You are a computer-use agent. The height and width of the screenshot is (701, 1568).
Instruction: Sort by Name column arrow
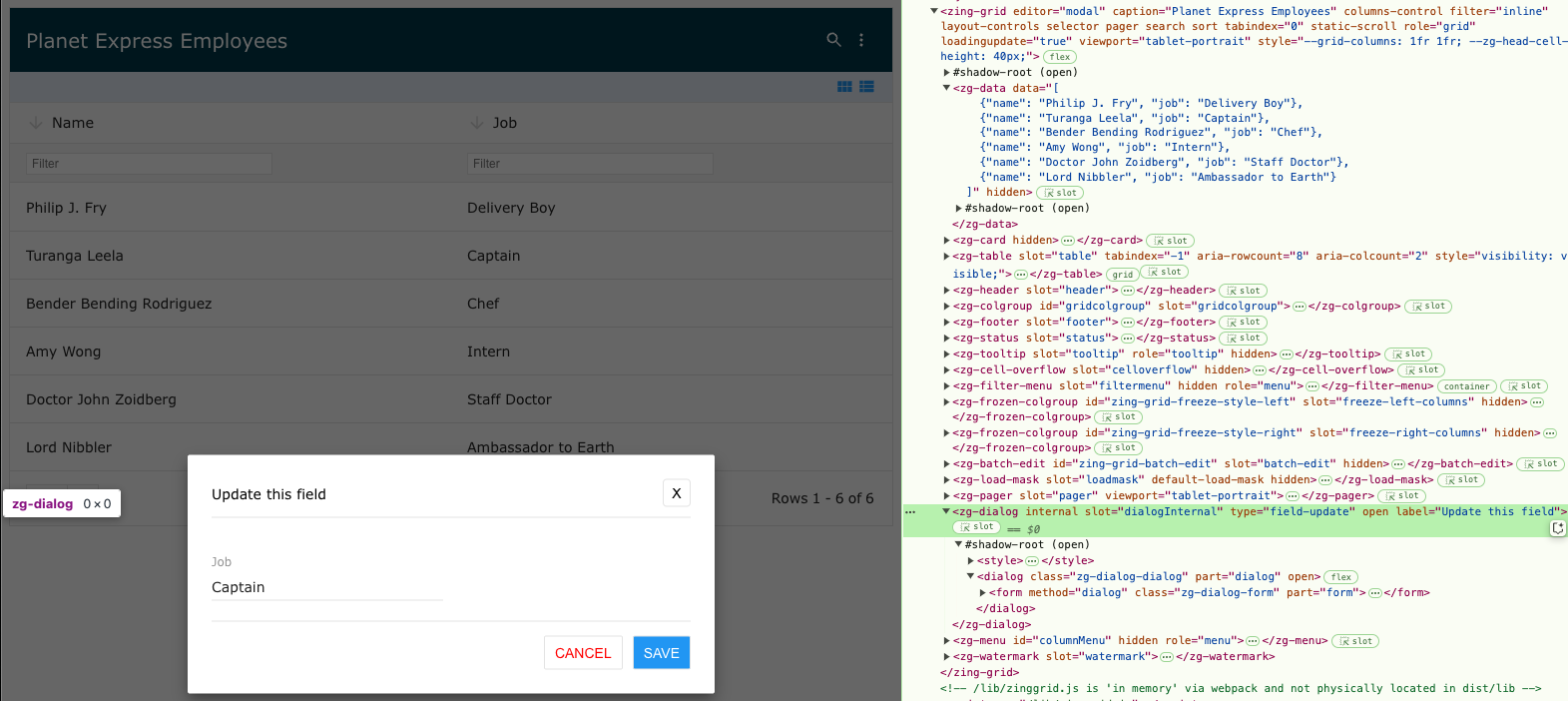[x=35, y=123]
